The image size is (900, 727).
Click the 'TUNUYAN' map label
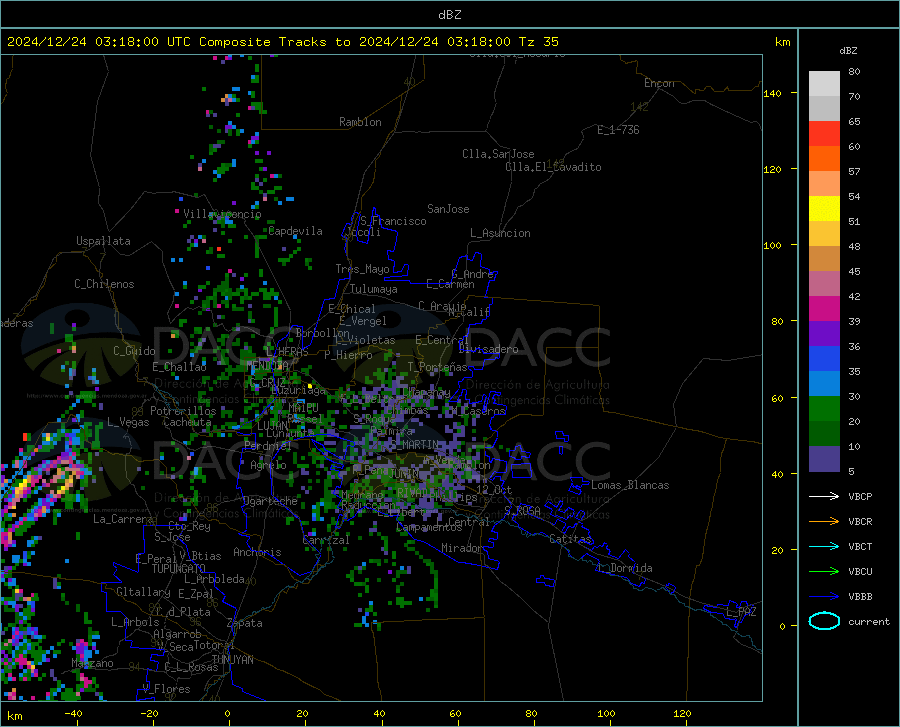[x=232, y=660]
